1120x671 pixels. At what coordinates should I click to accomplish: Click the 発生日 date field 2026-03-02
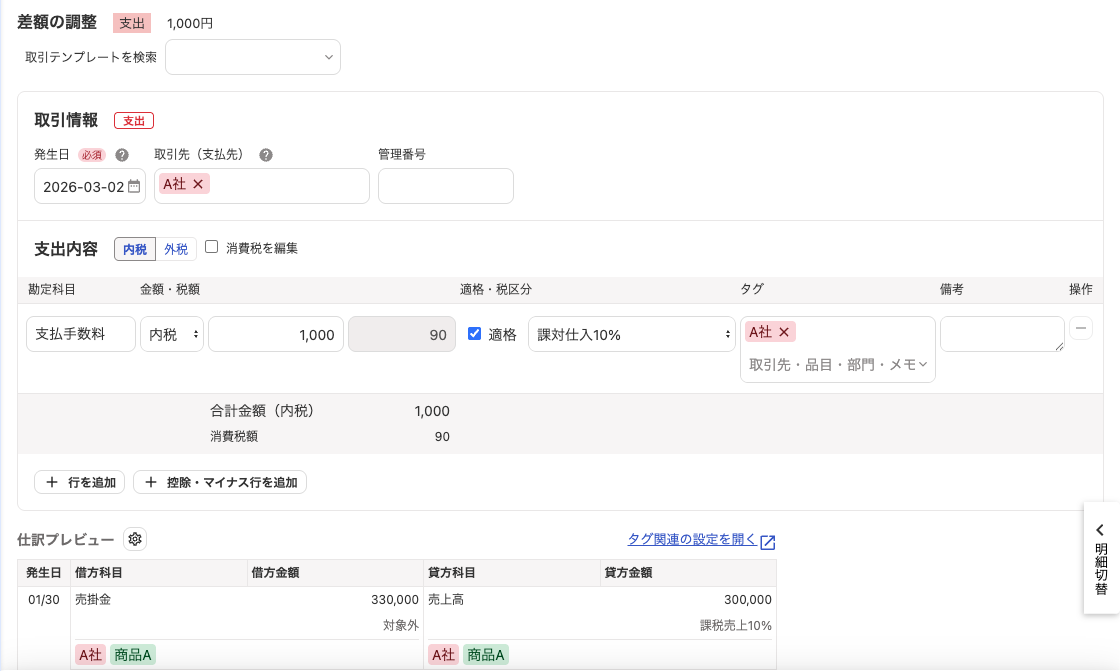pyautogui.click(x=90, y=187)
